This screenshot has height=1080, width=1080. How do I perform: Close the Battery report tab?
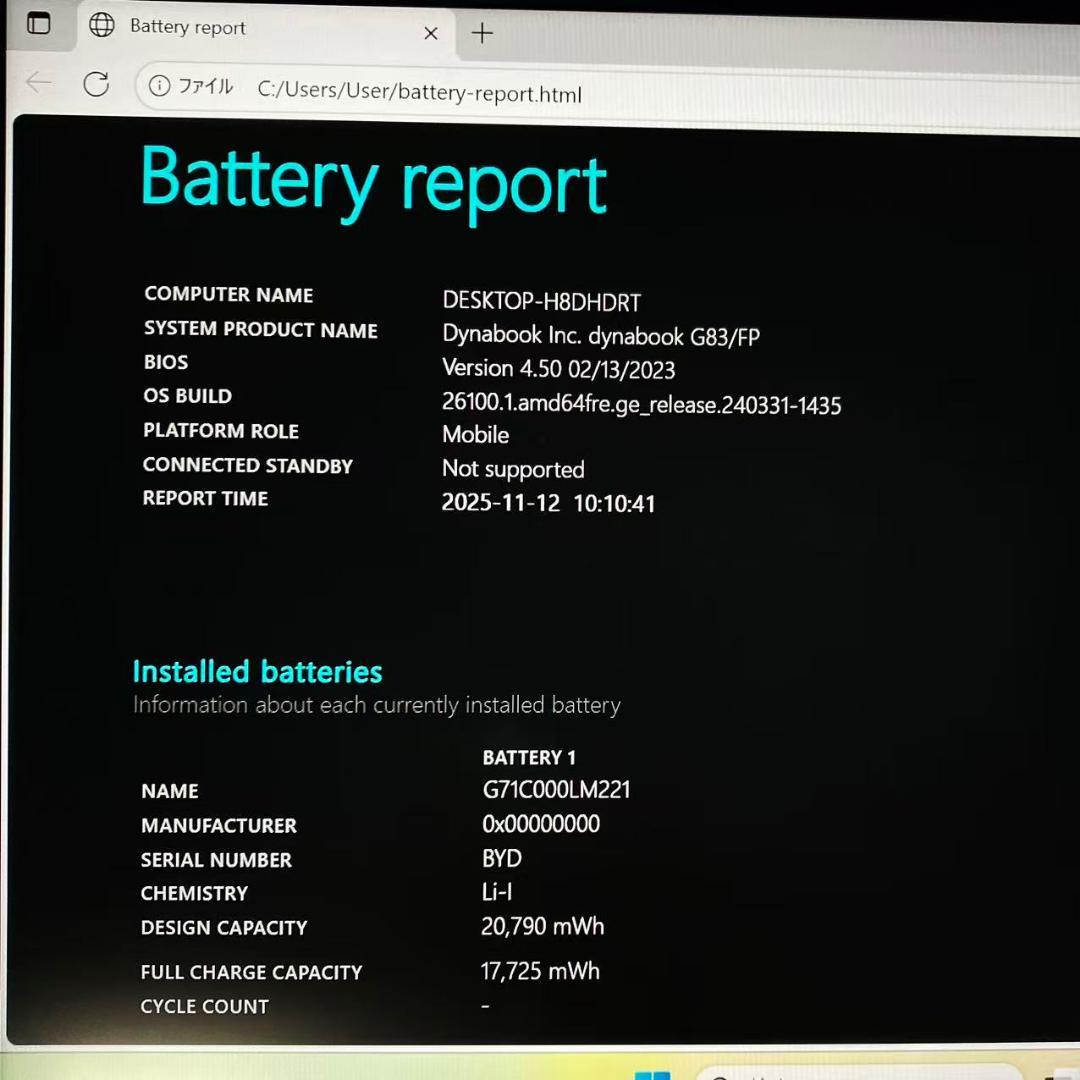pyautogui.click(x=431, y=33)
